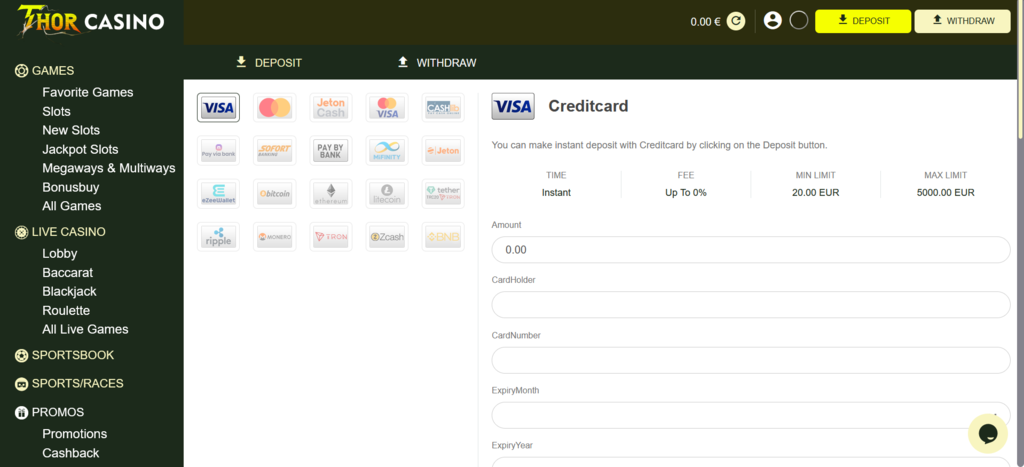1024x467 pixels.
Task: Expand the ExpiryMonth dropdown
Action: coord(750,415)
